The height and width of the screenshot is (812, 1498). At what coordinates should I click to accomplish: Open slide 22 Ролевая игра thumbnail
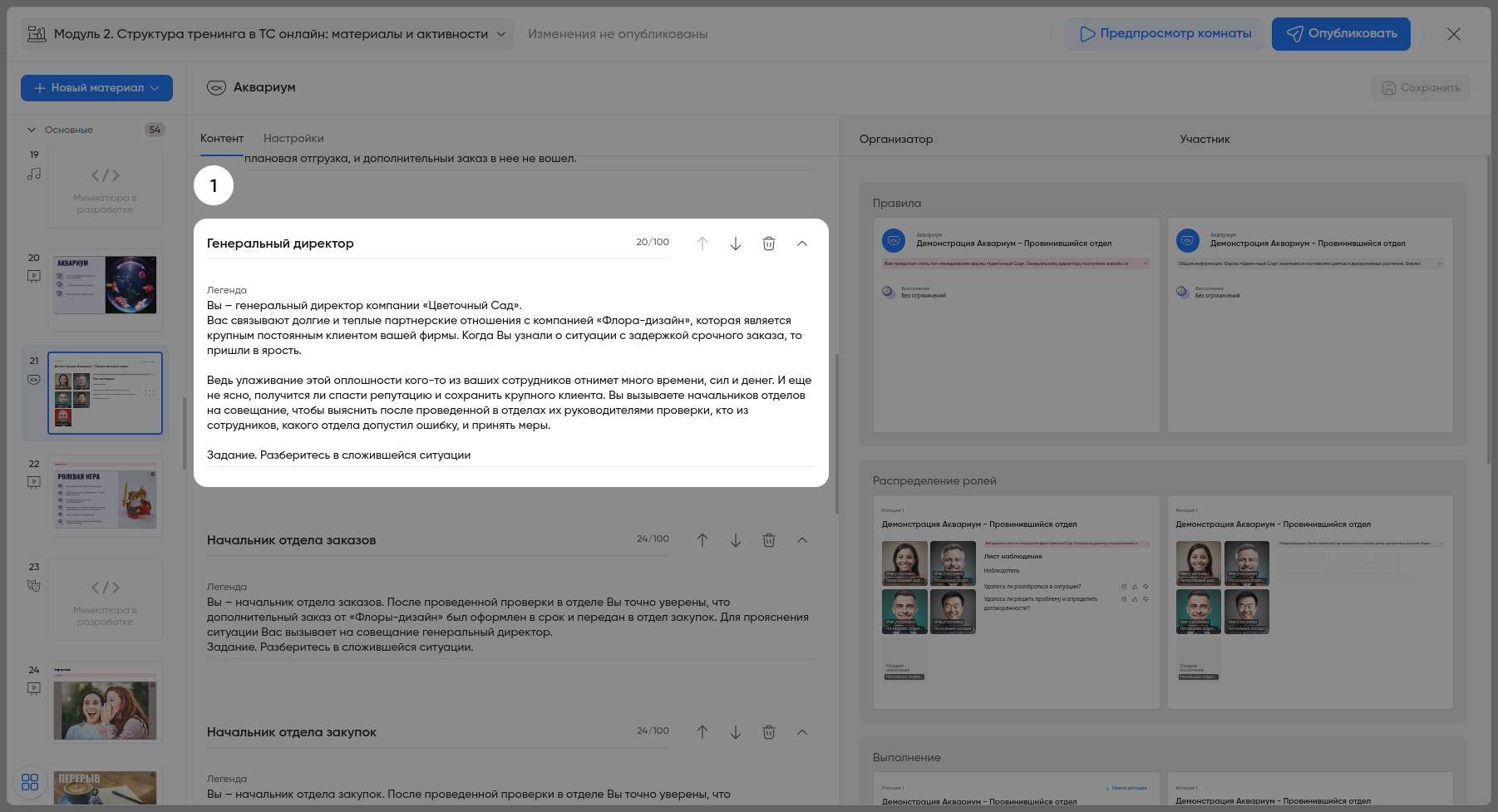pos(105,496)
